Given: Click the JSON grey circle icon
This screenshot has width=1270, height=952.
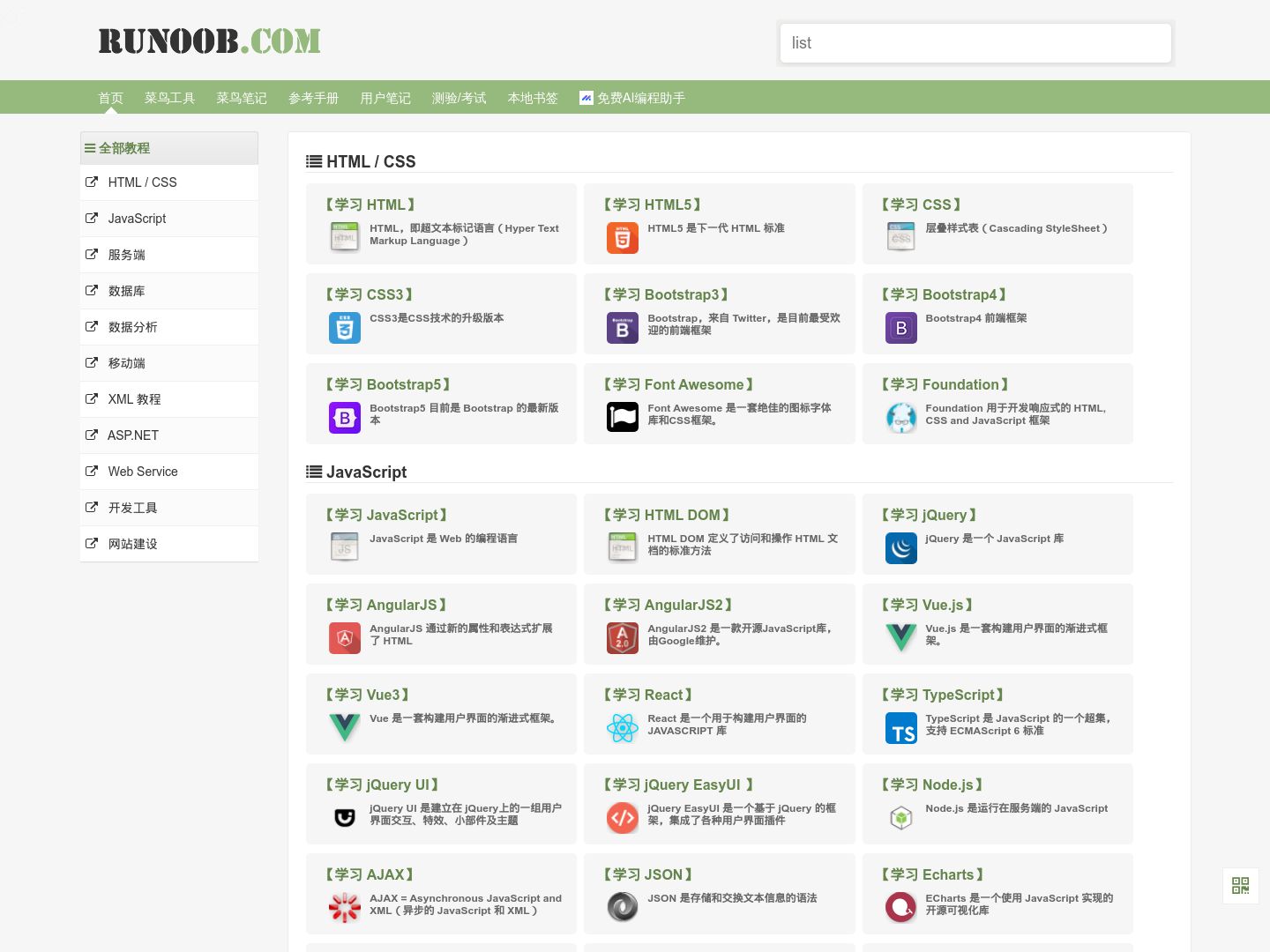Looking at the screenshot, I should point(623,908).
